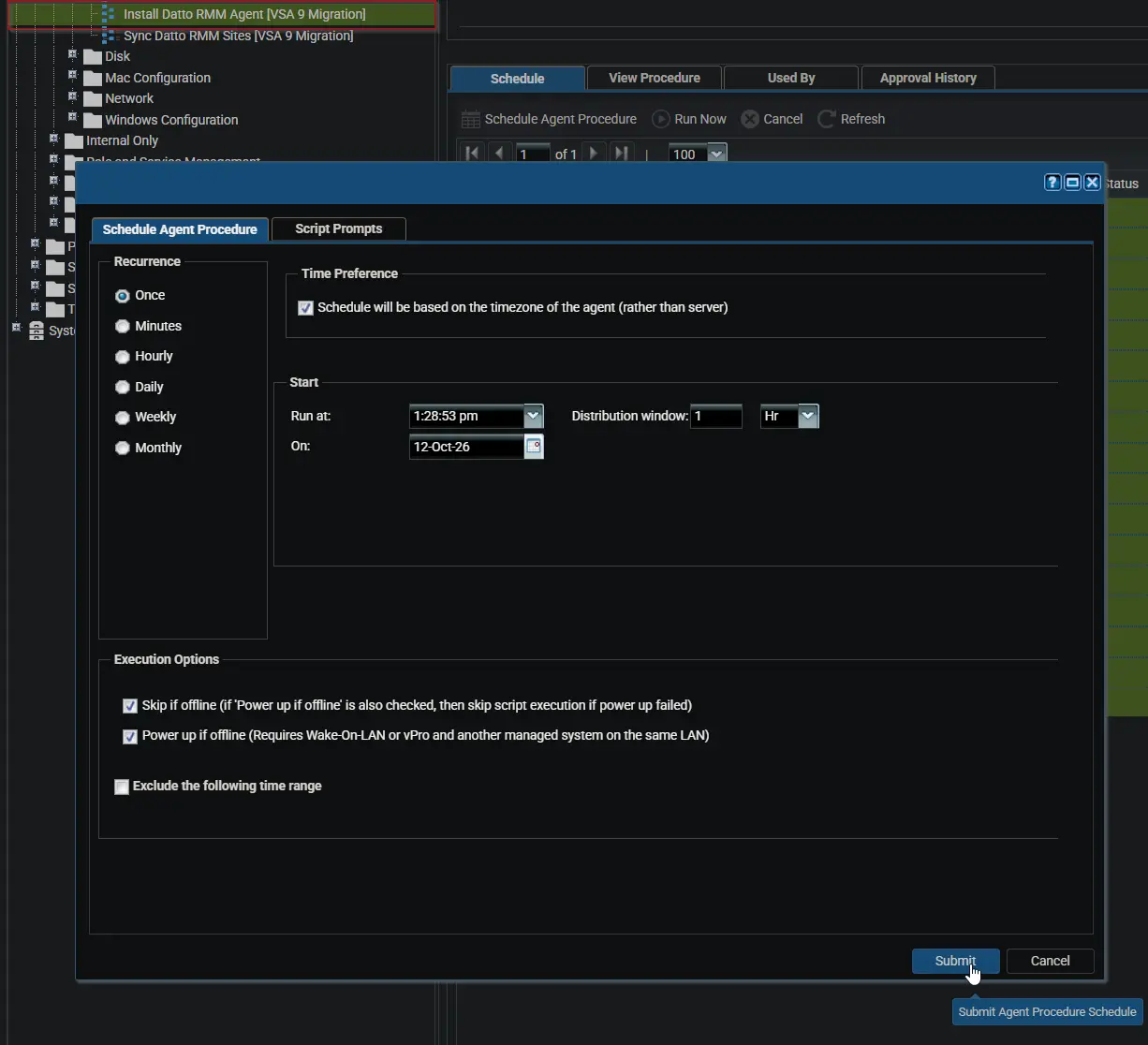Image resolution: width=1148 pixels, height=1045 pixels.
Task: Select the Weekly recurrence option
Action: 122,417
